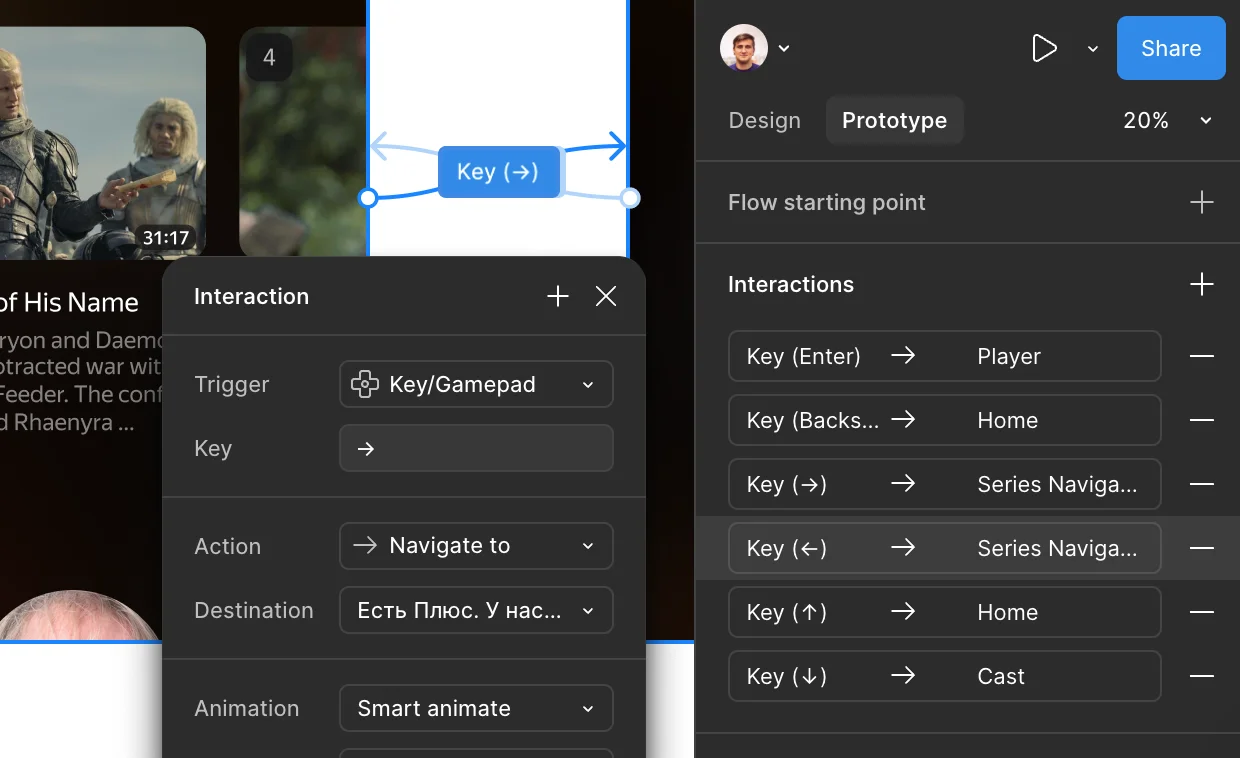The height and width of the screenshot is (758, 1240).
Task: Select the Key (Backs...) to Home interaction
Action: (945, 420)
